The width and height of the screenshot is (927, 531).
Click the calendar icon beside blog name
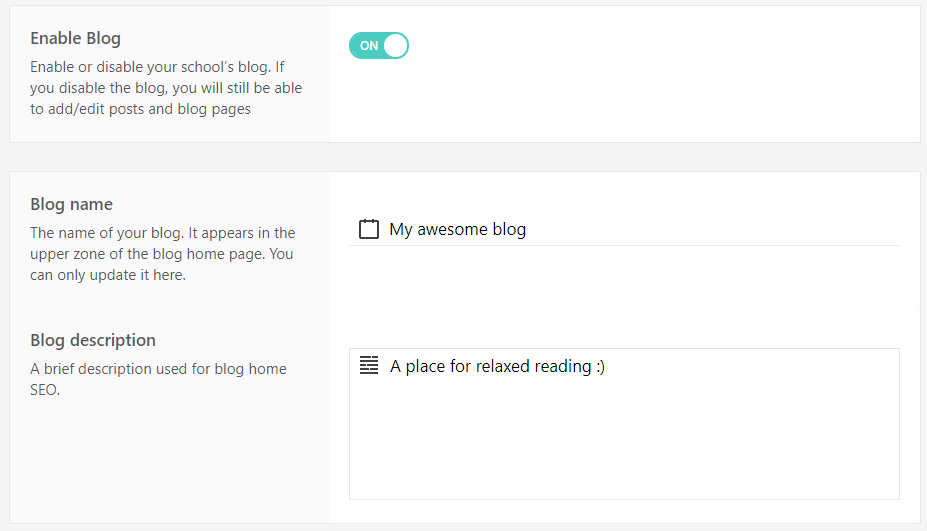(x=369, y=229)
